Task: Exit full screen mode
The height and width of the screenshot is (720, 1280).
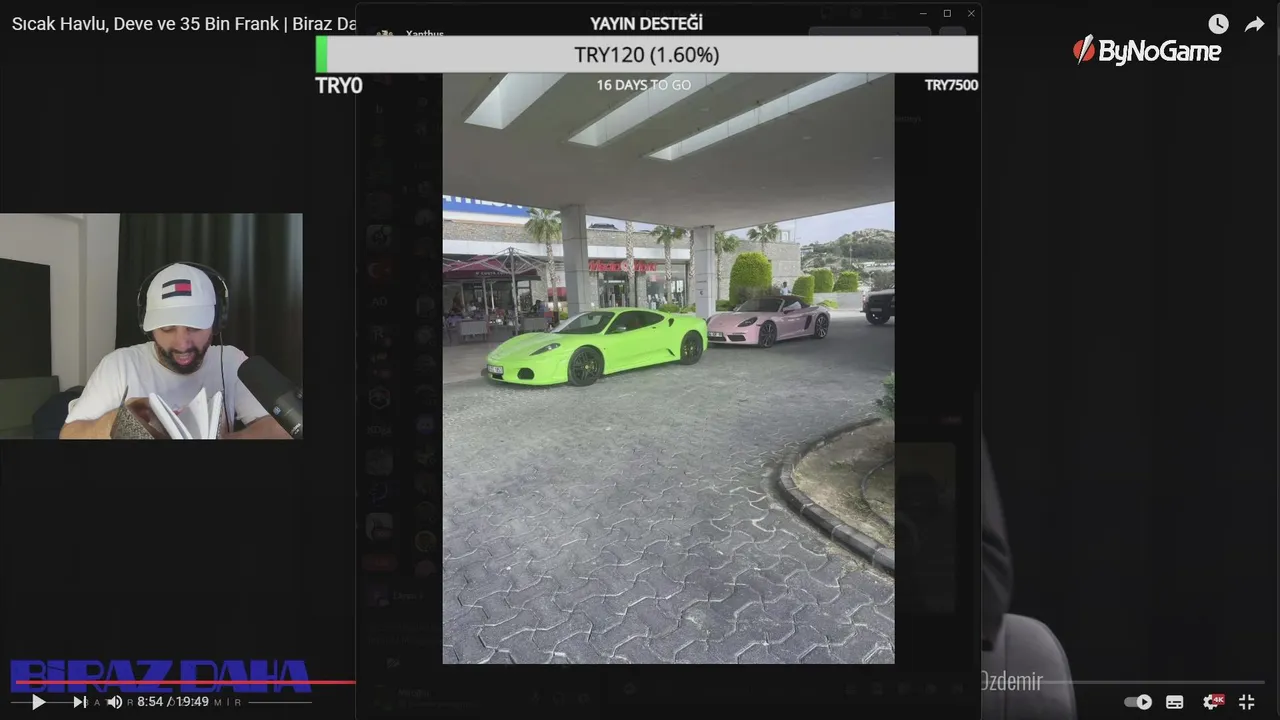Action: click(1247, 702)
